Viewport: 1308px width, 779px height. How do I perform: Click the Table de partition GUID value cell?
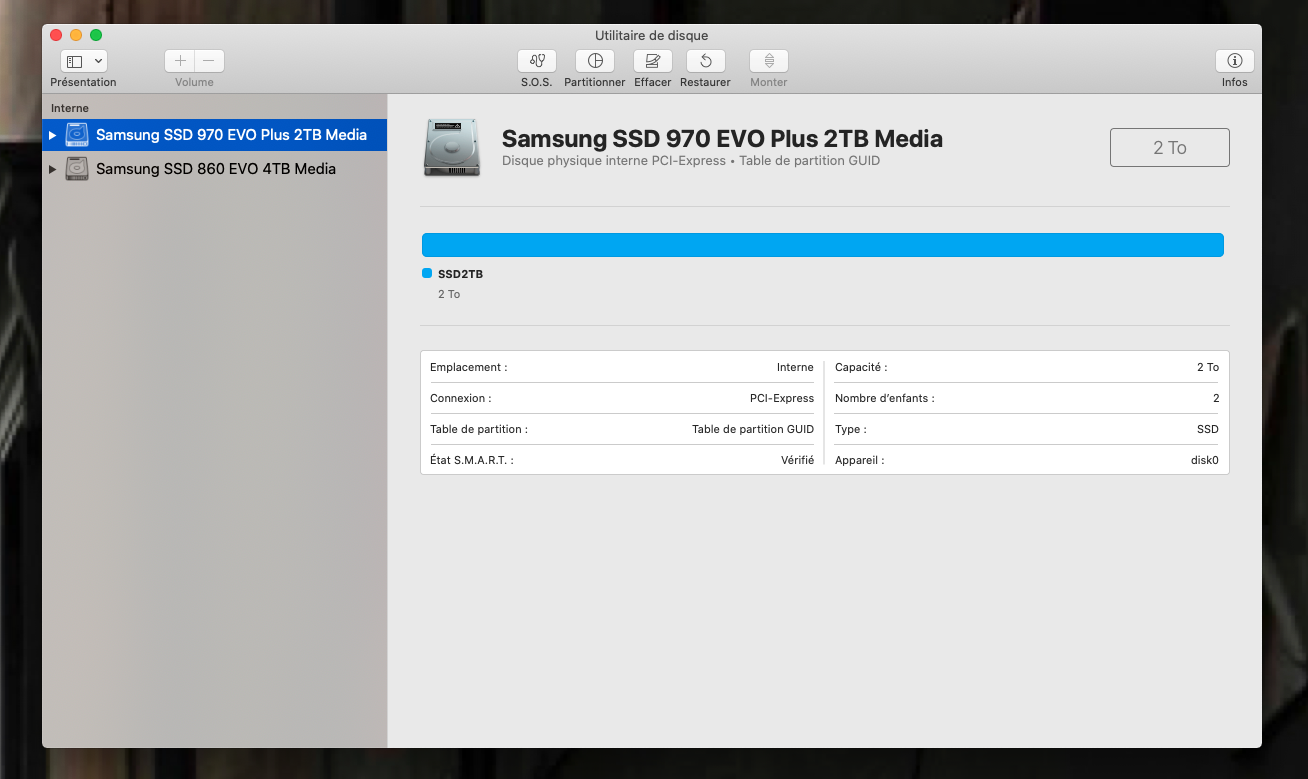(x=753, y=429)
